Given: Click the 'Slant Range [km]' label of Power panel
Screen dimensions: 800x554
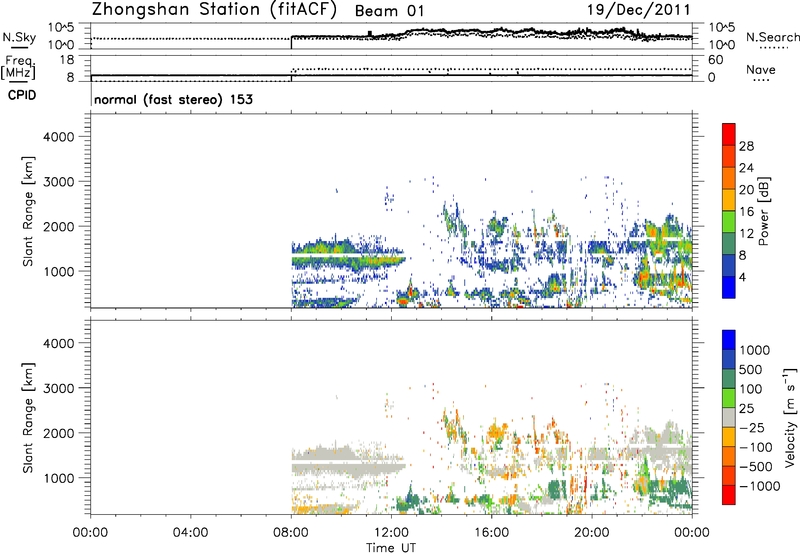Looking at the screenshot, I should tap(28, 211).
